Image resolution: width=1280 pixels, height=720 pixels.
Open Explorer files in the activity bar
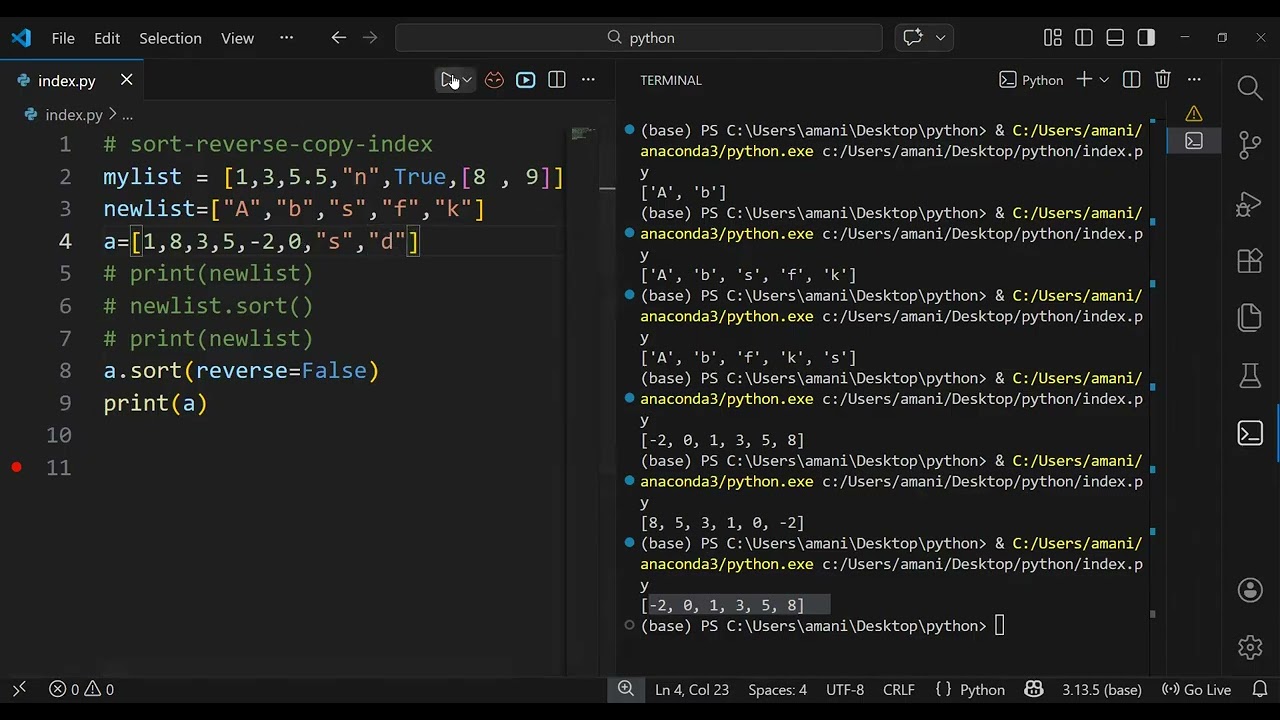point(1250,318)
